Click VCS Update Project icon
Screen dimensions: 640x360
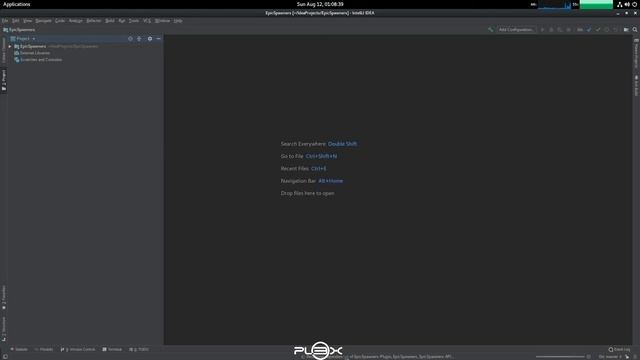tap(589, 30)
